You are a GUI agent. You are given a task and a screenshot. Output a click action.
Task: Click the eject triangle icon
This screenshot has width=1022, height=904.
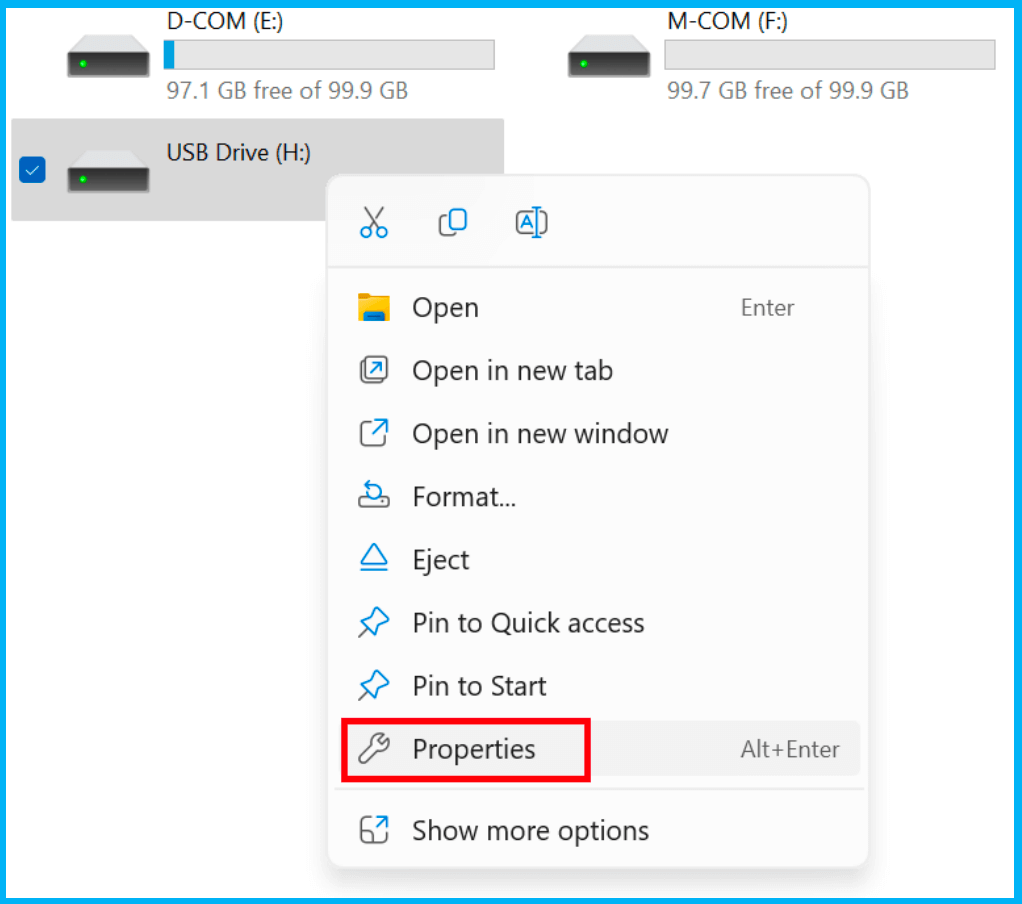(x=374, y=558)
